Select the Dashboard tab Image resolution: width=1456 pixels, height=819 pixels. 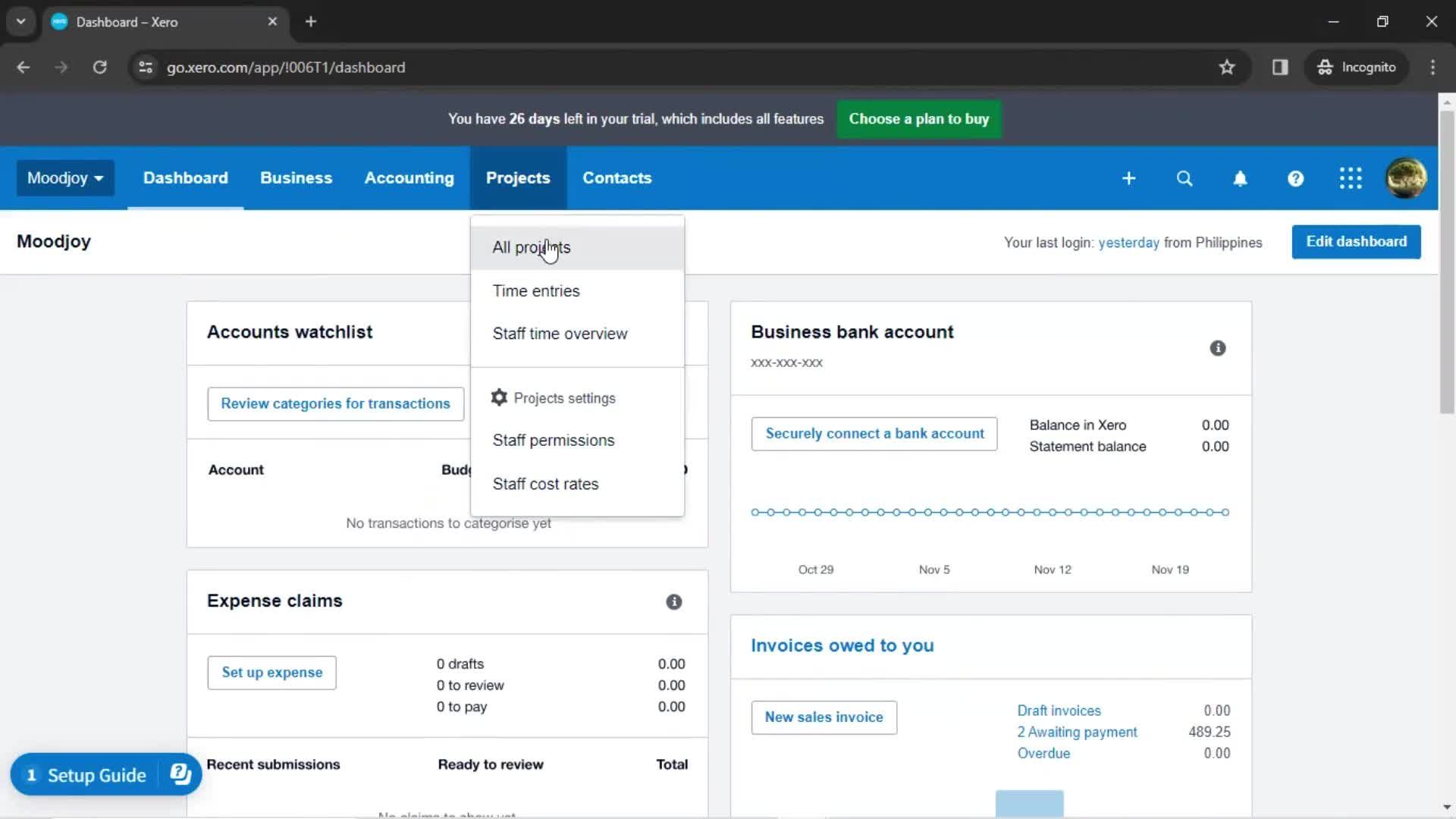coord(185,178)
